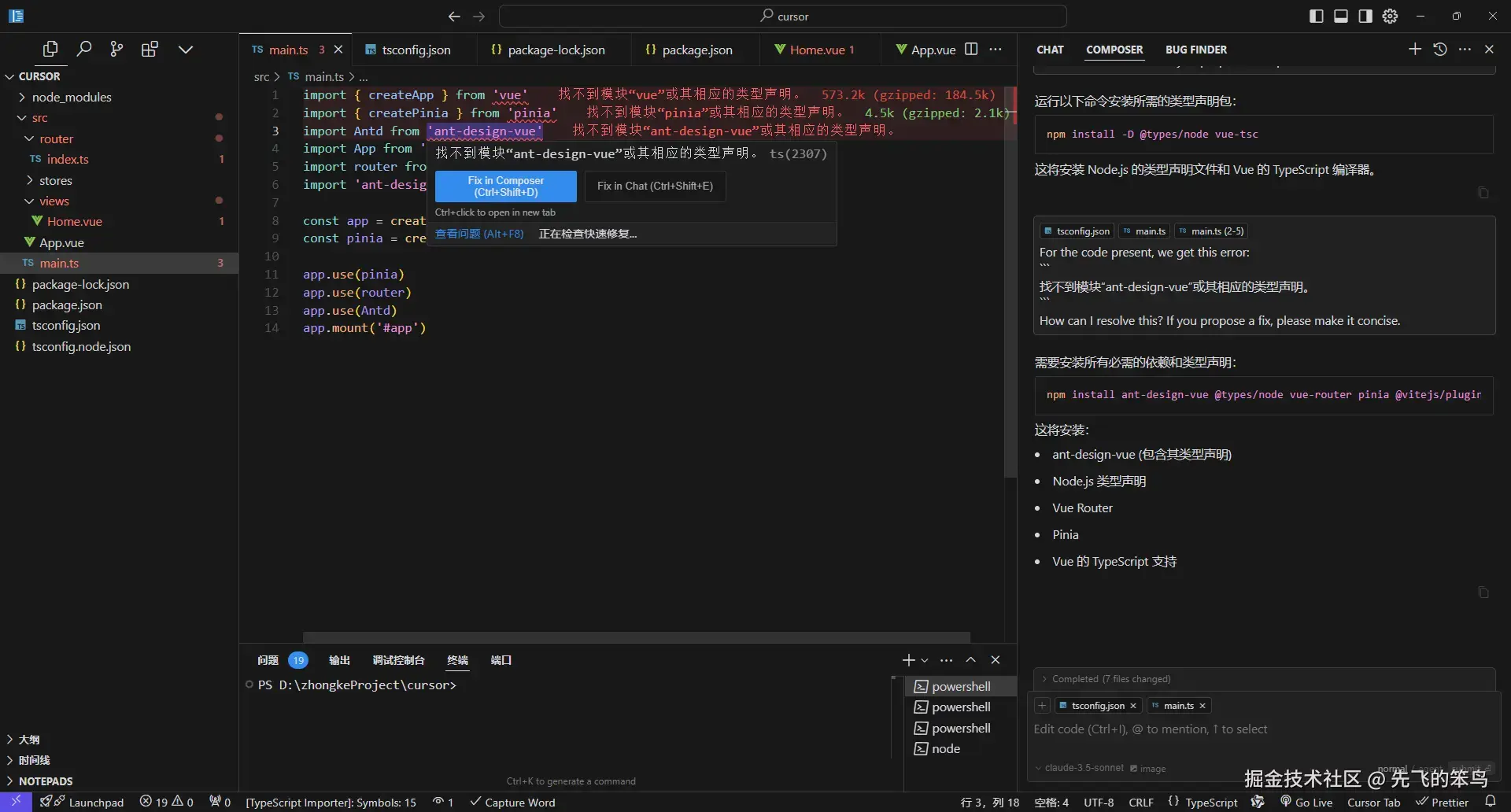Maximize terminal panel with up chevron

click(970, 660)
